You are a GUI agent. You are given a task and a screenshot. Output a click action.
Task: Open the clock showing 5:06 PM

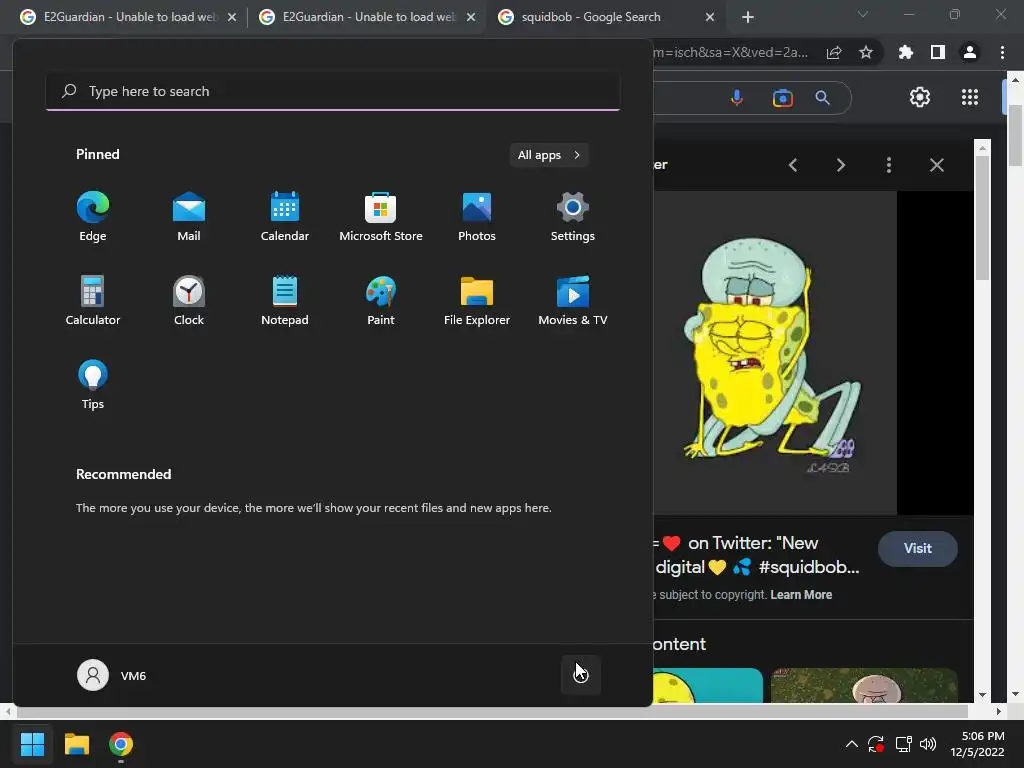point(977,744)
